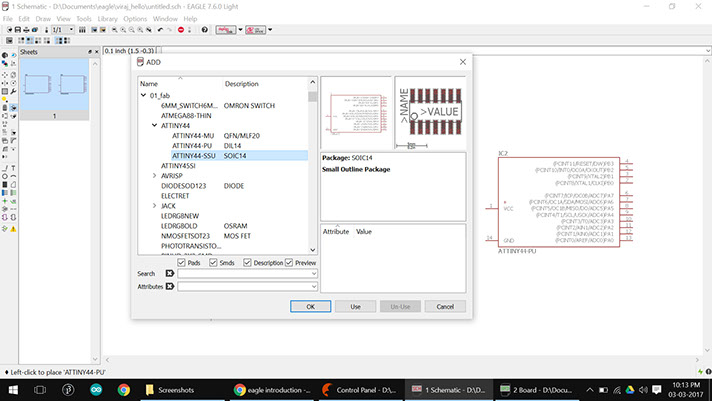The image size is (712, 401).
Task: Click the Use button
Action: tap(356, 307)
